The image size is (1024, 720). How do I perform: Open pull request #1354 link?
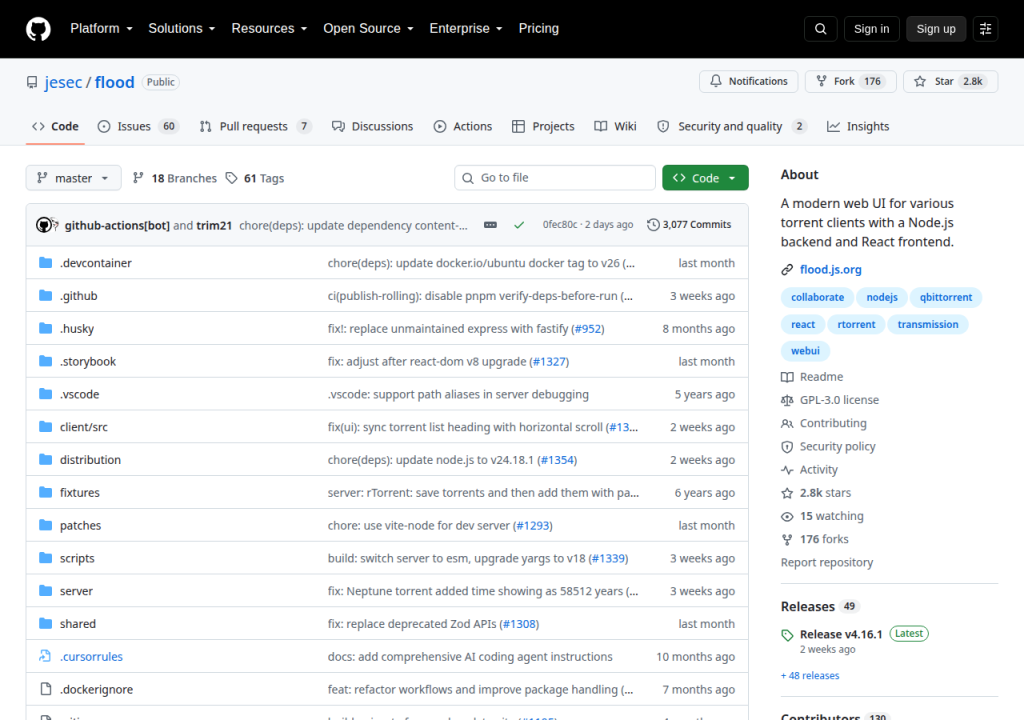(557, 460)
